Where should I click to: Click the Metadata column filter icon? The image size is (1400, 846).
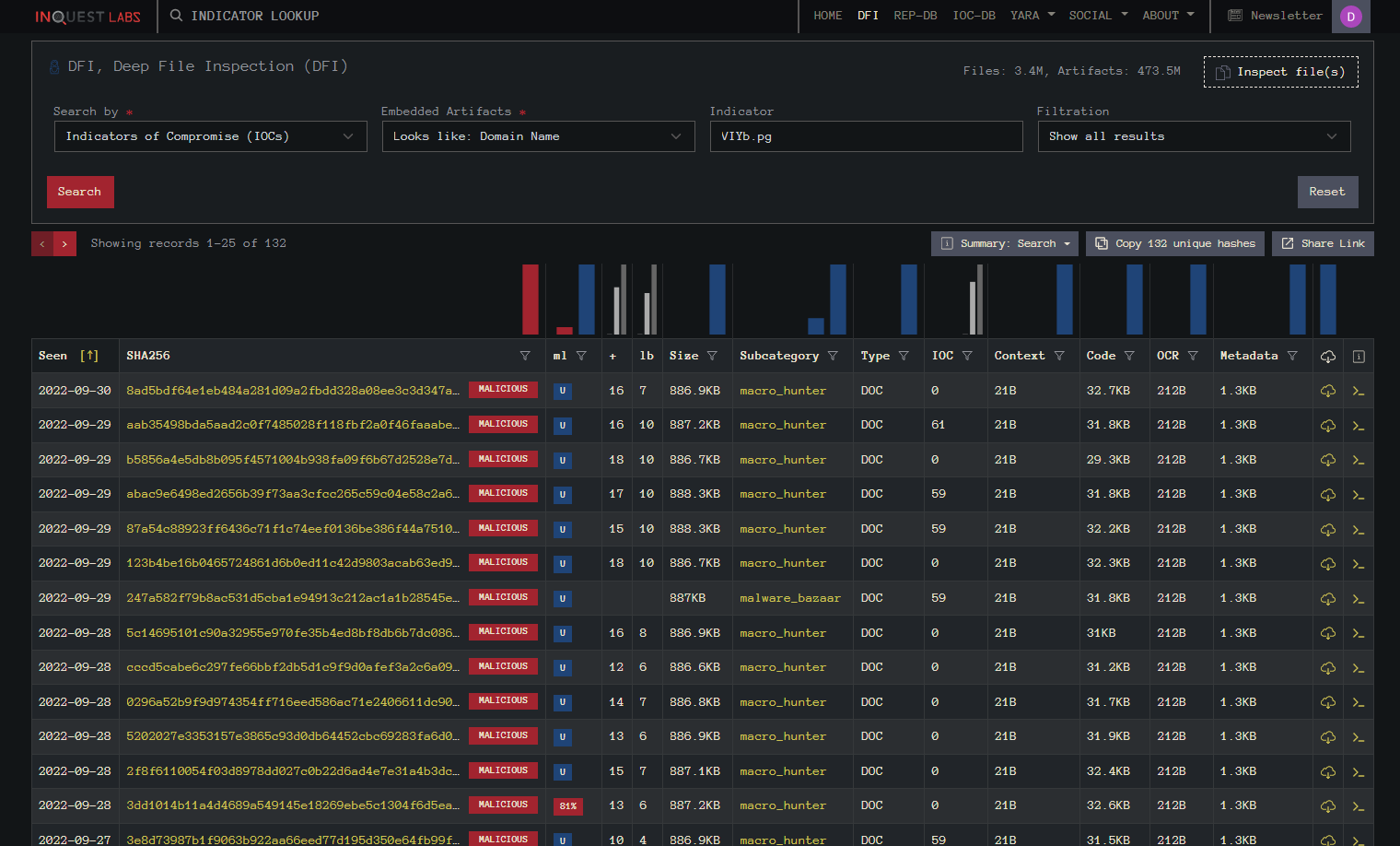tap(1292, 356)
